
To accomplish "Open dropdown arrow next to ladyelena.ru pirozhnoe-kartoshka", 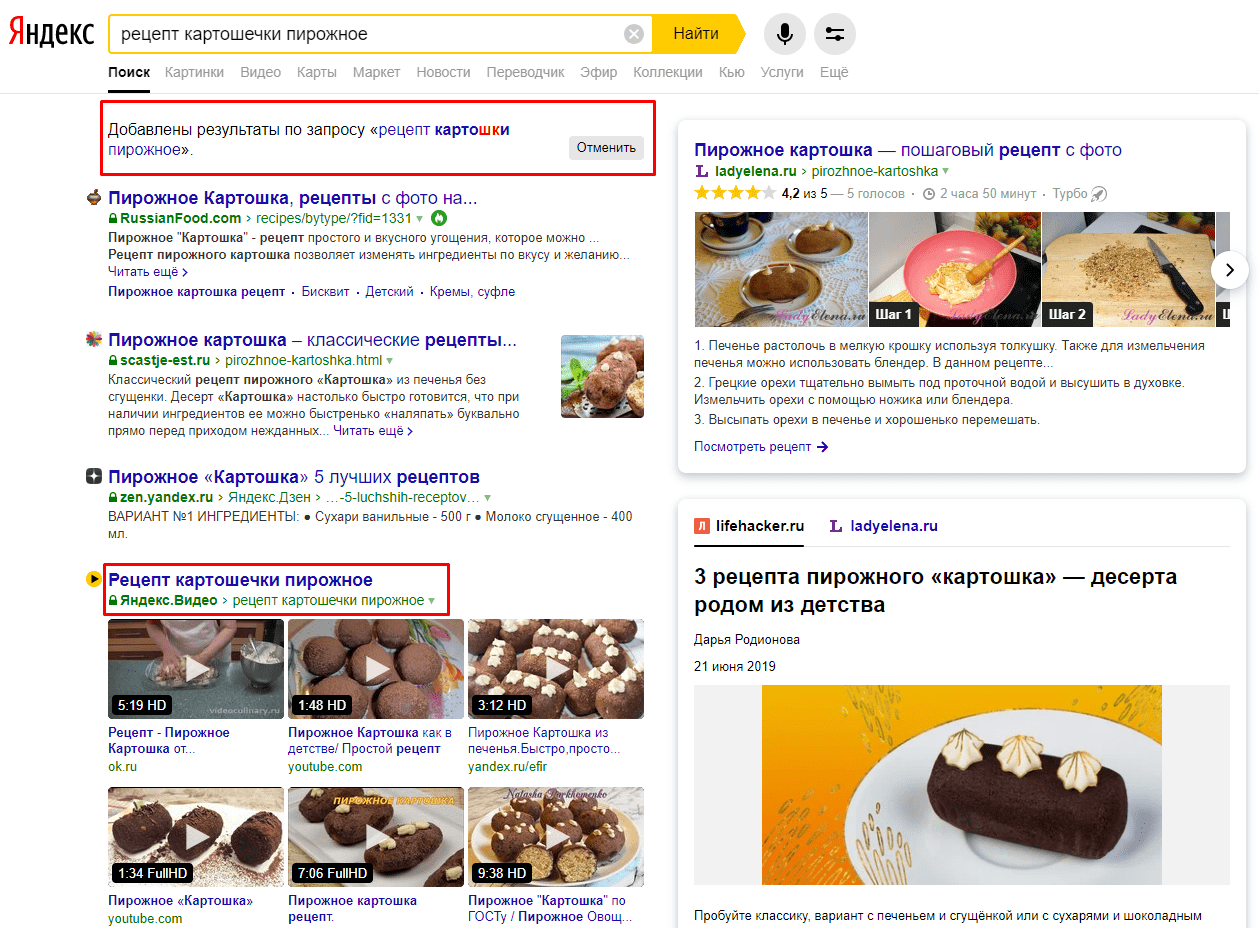I will coord(946,172).
